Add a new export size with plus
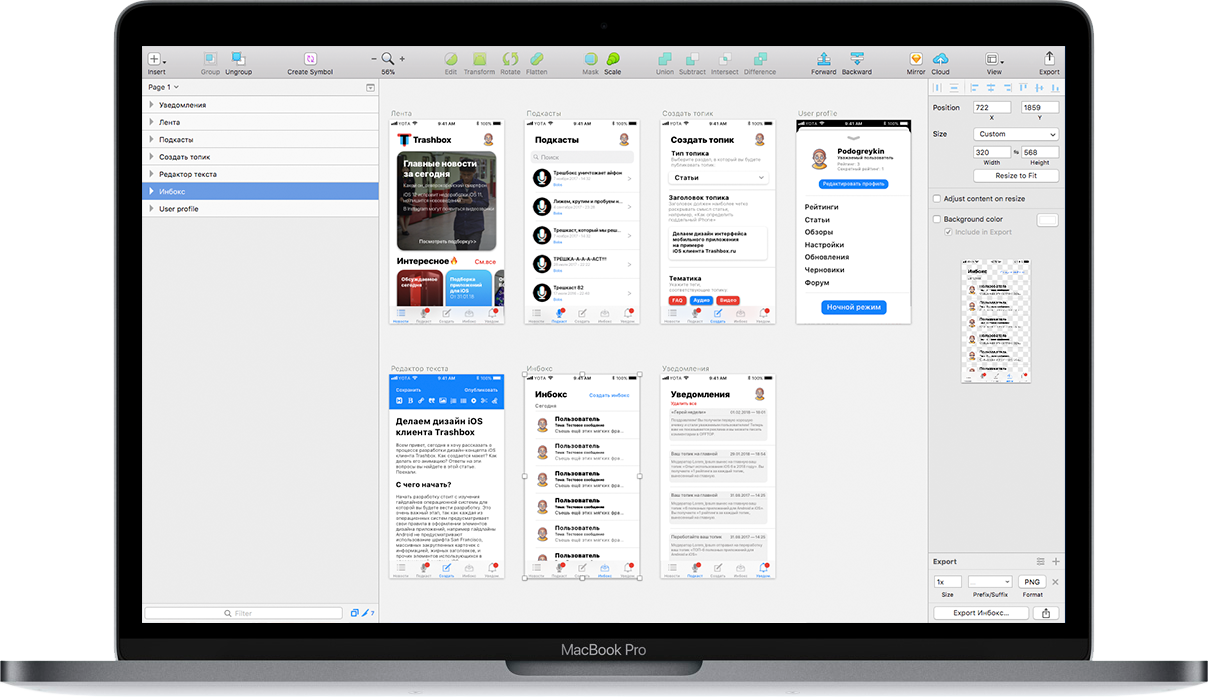The image size is (1208, 697). coord(1055,562)
